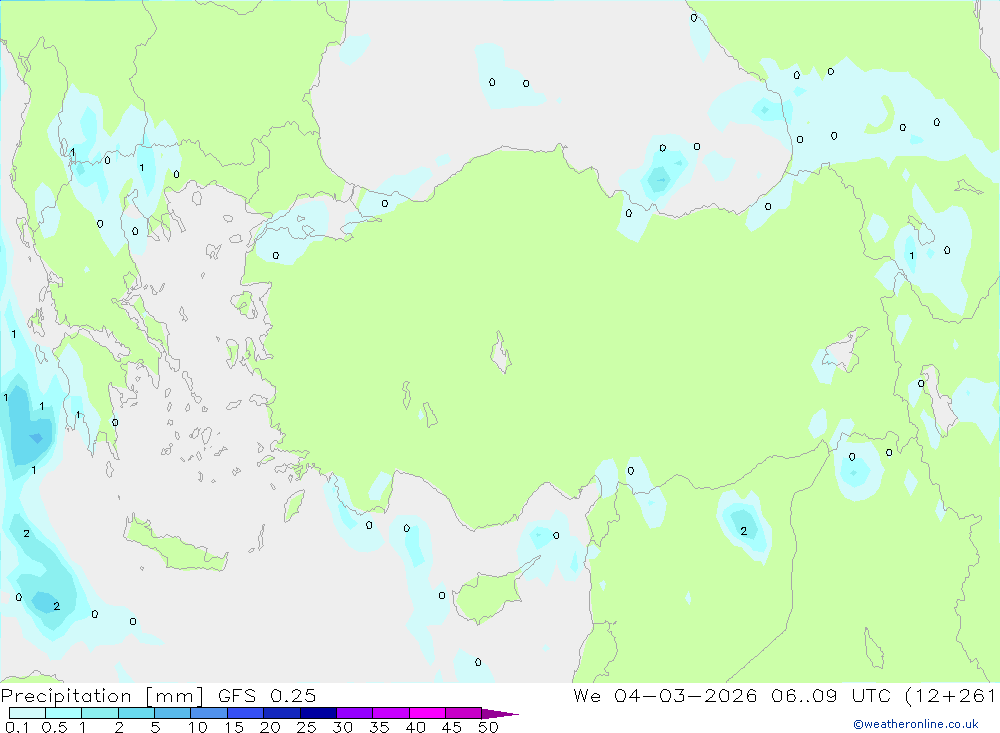
Task: Select the 25–30 mm navy legend swatch
Action: pyautogui.click(x=318, y=713)
